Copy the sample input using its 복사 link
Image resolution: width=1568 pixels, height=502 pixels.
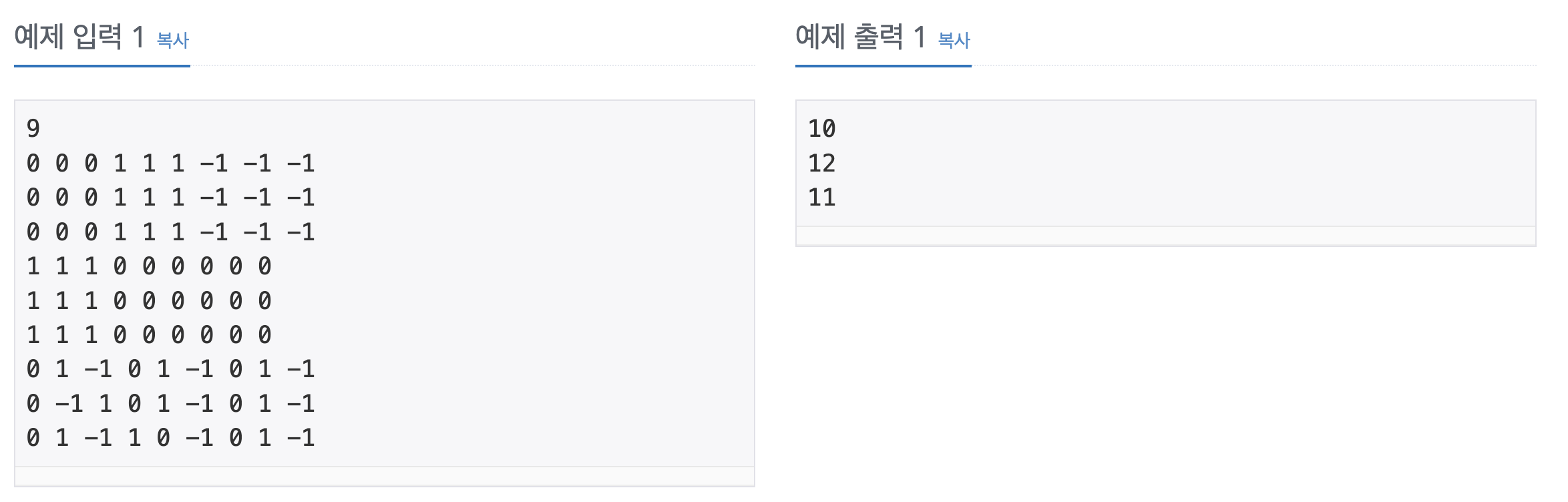[172, 40]
